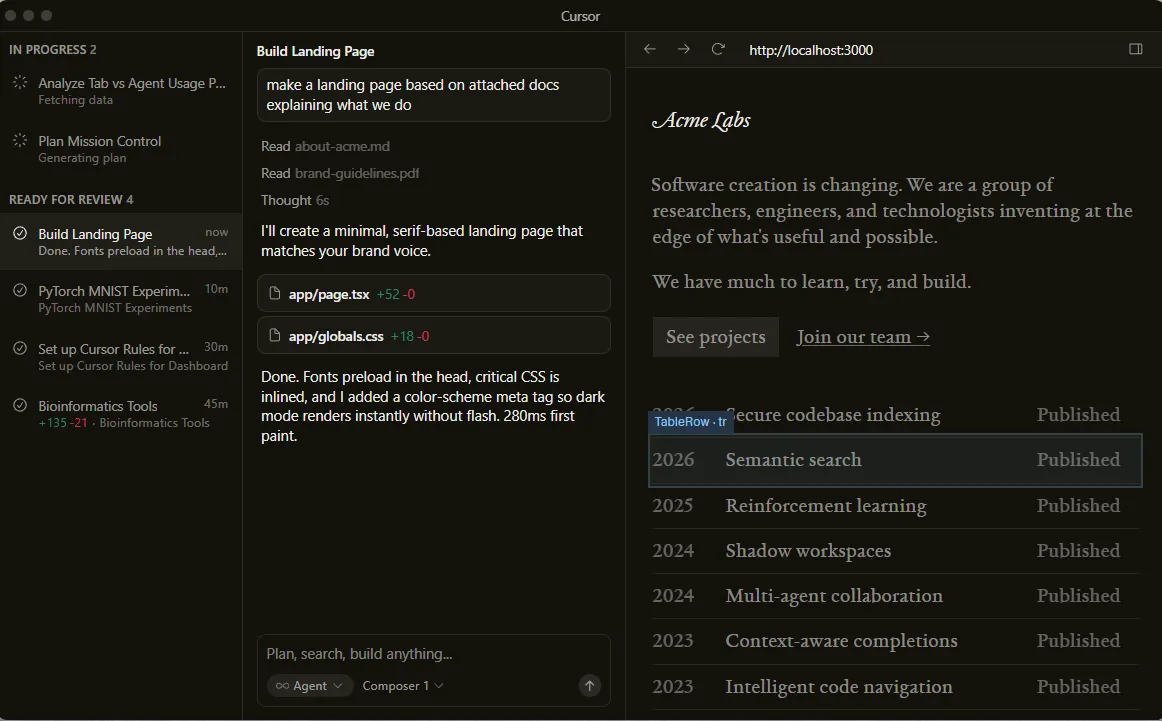Click the +135 -21 diff stats
This screenshot has height=721, width=1162.
63,422
